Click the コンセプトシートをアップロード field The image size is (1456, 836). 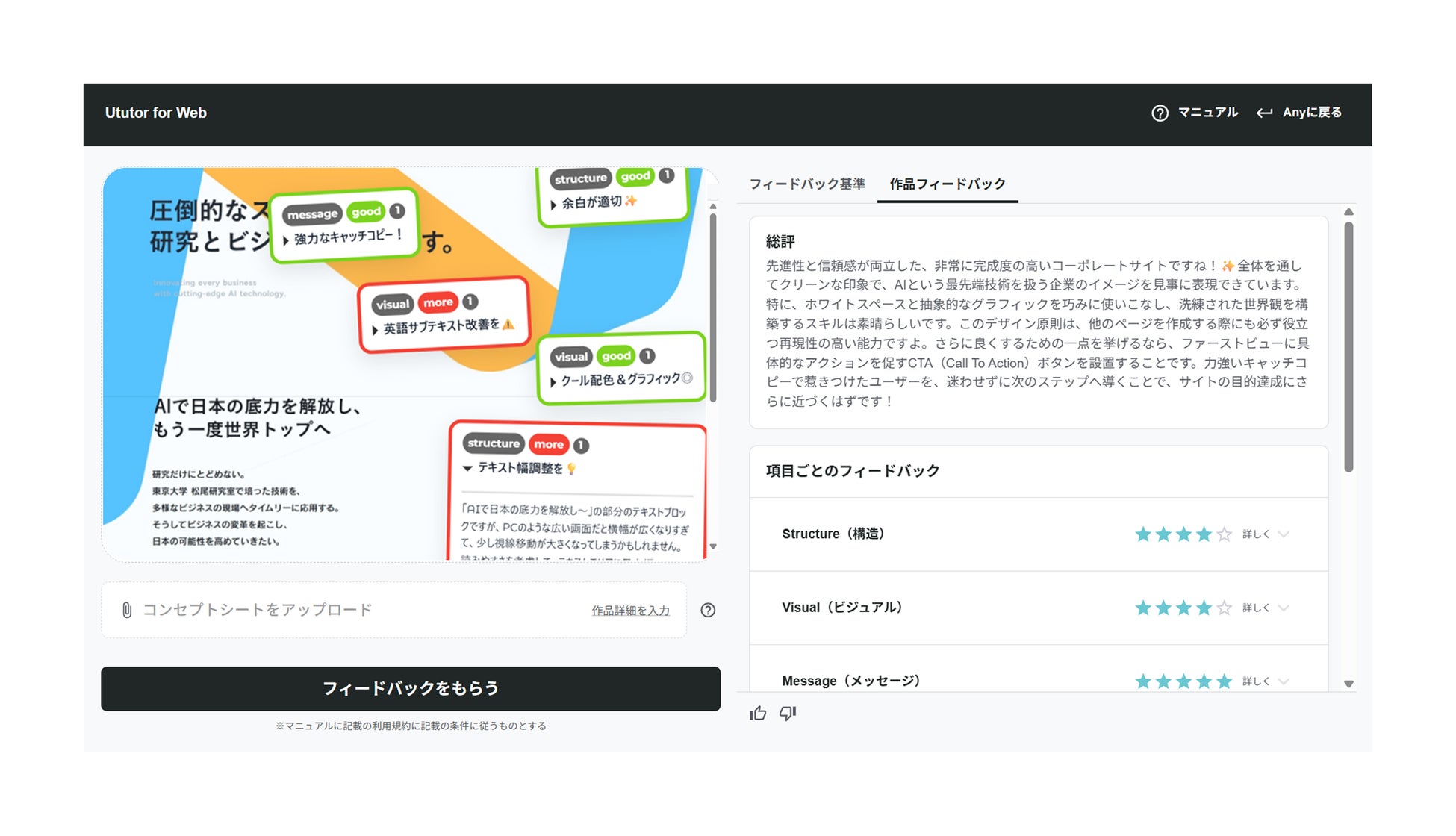point(393,610)
